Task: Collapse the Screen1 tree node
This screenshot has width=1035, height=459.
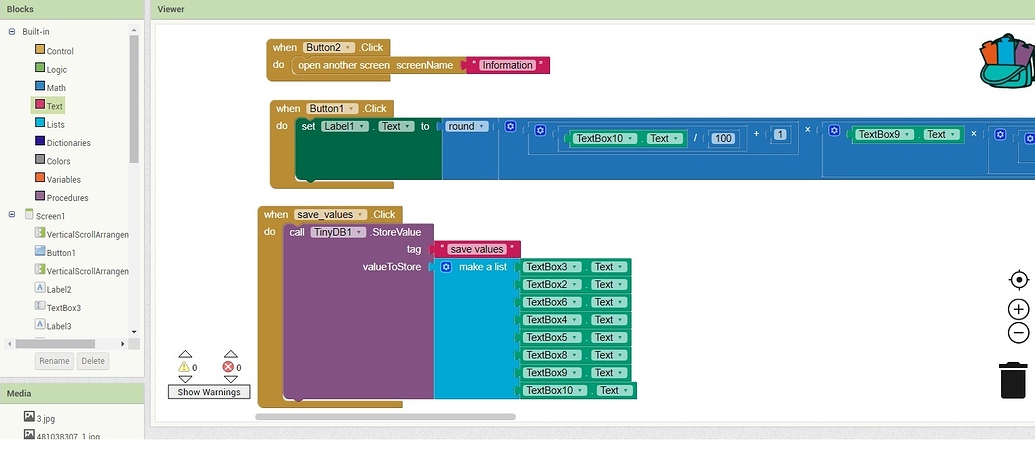Action: [12, 215]
